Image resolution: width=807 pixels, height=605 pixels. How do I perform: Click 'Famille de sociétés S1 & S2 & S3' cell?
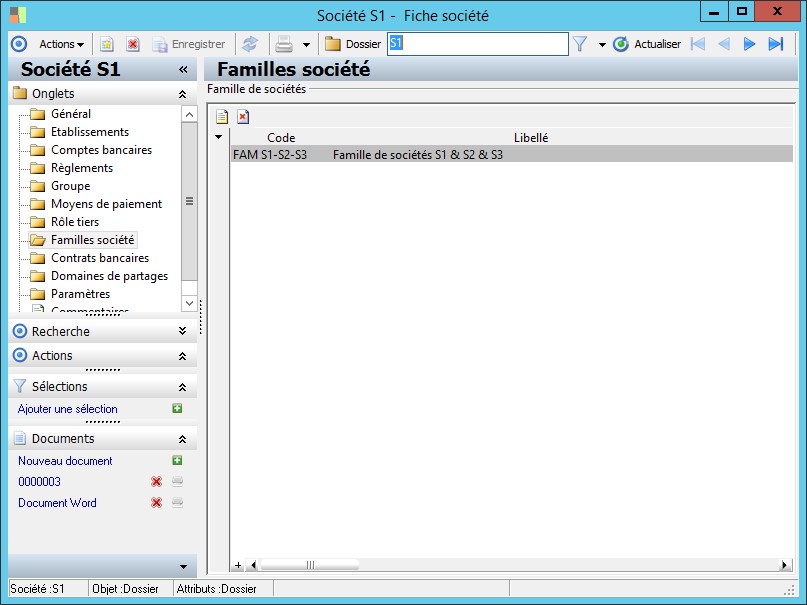pyautogui.click(x=418, y=154)
